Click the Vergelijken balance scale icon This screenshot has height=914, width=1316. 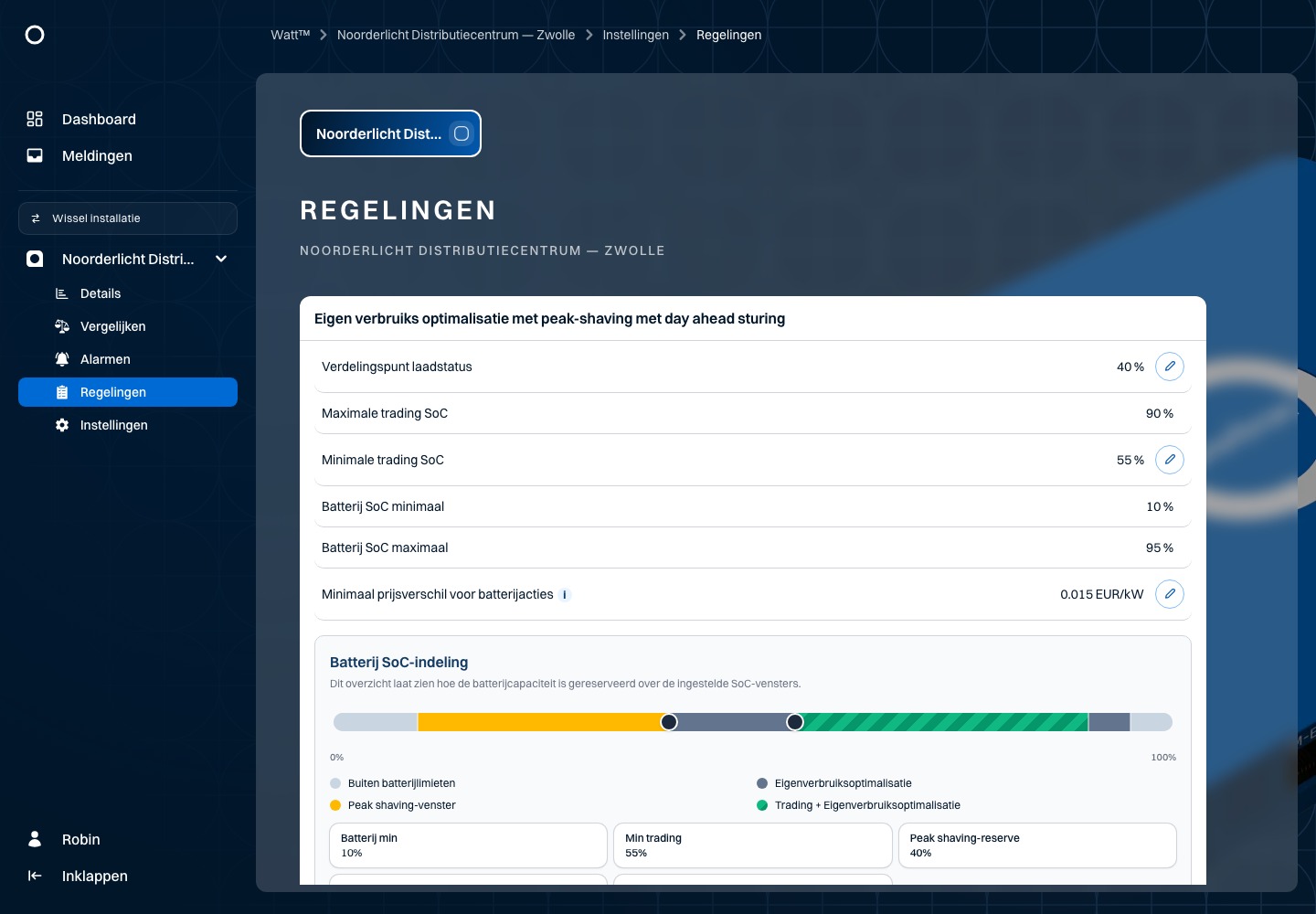(x=62, y=326)
